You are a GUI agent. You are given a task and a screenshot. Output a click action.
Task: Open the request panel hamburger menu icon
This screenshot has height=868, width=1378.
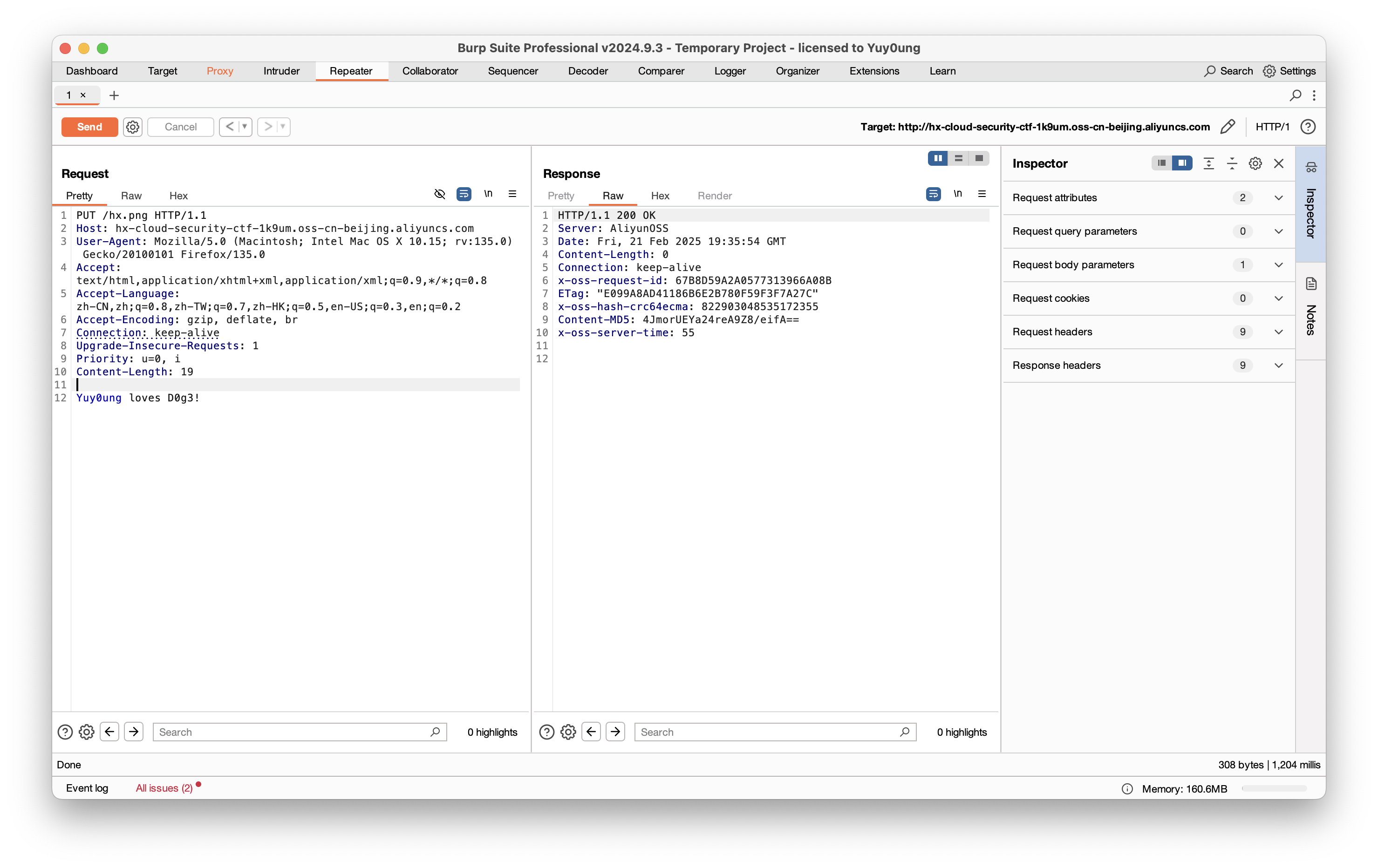coord(512,194)
